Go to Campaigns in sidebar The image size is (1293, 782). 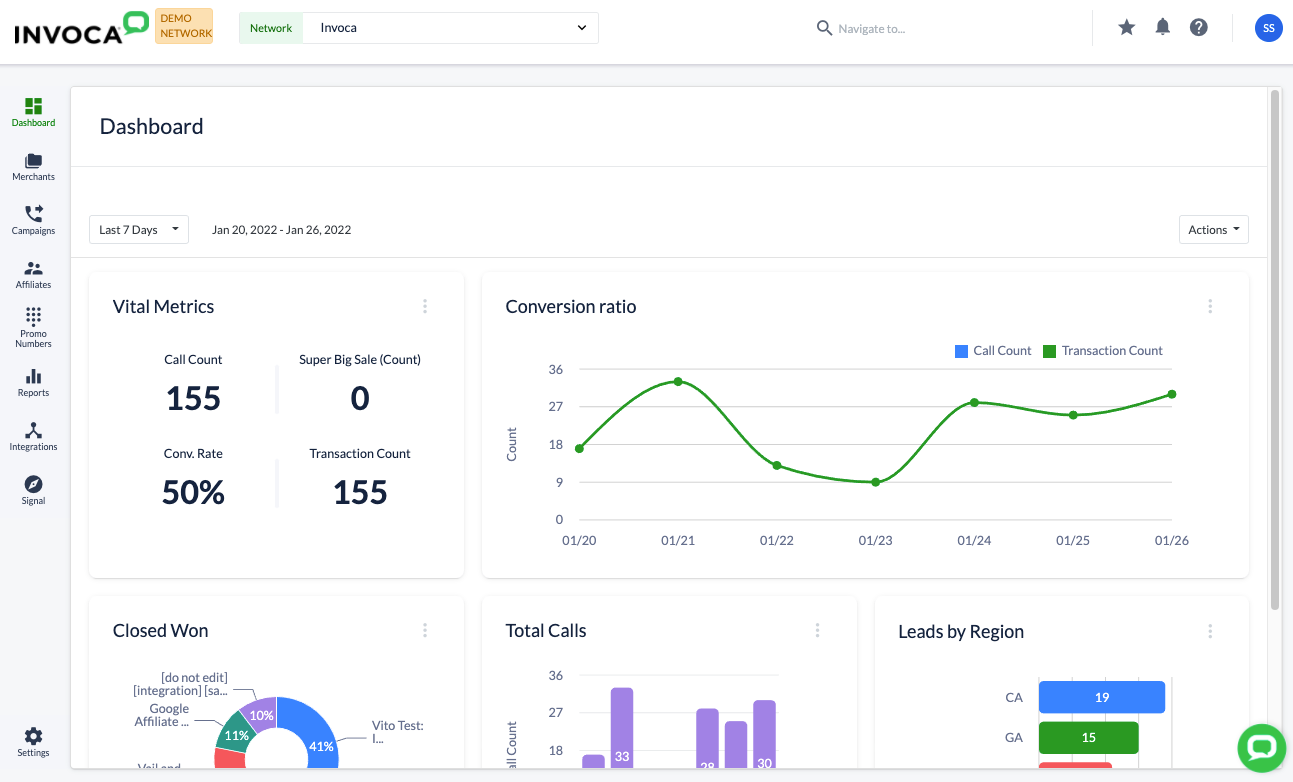[33, 220]
